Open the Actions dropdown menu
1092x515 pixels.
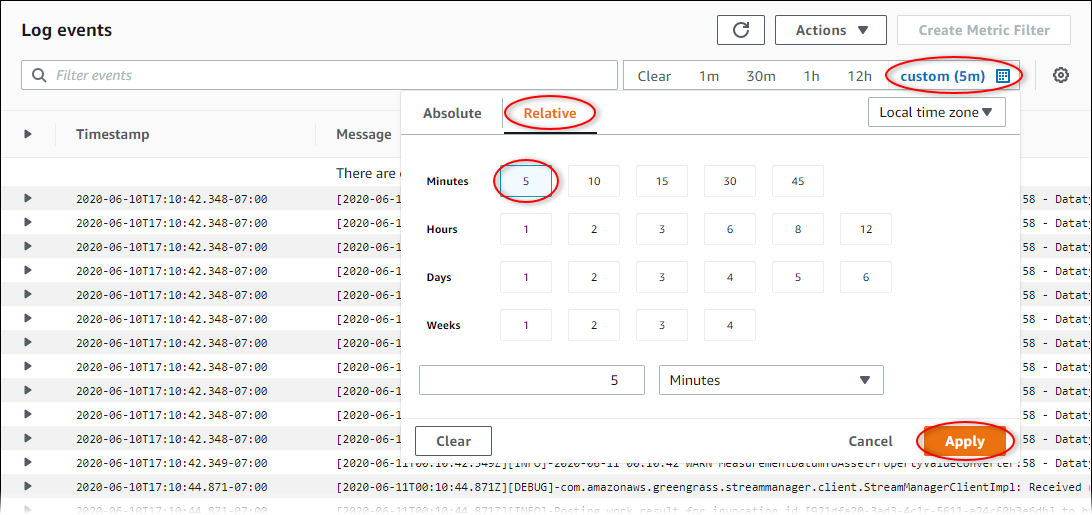point(831,30)
